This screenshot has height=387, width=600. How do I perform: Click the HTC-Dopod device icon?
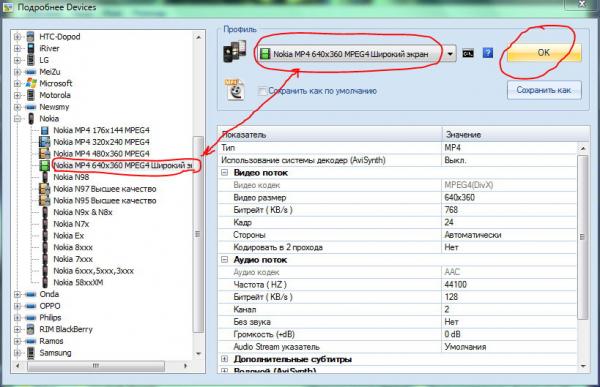31,37
